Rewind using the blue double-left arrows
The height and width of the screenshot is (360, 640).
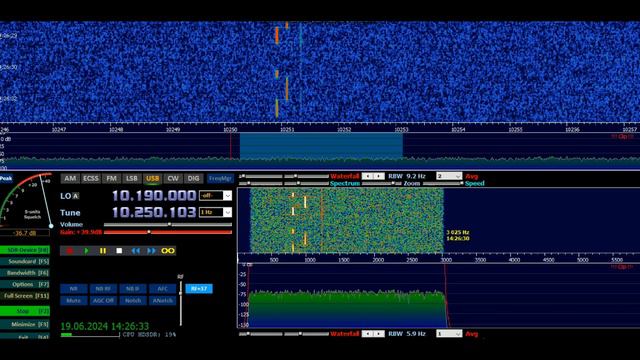(136, 251)
